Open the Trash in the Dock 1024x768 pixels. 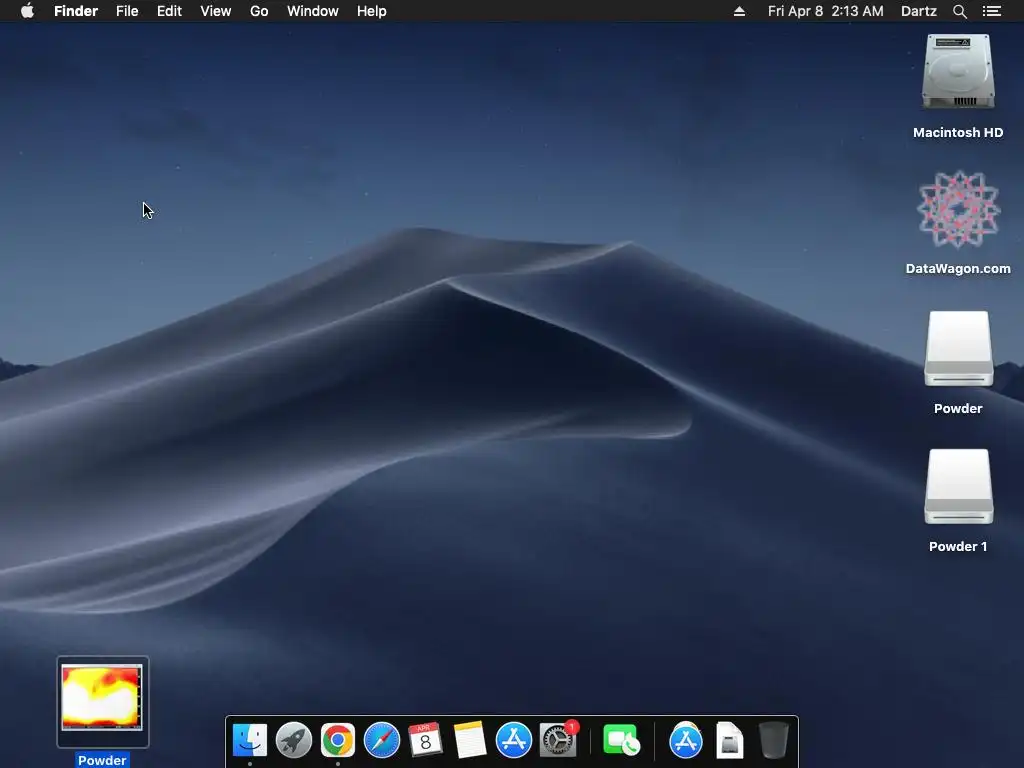tap(774, 741)
